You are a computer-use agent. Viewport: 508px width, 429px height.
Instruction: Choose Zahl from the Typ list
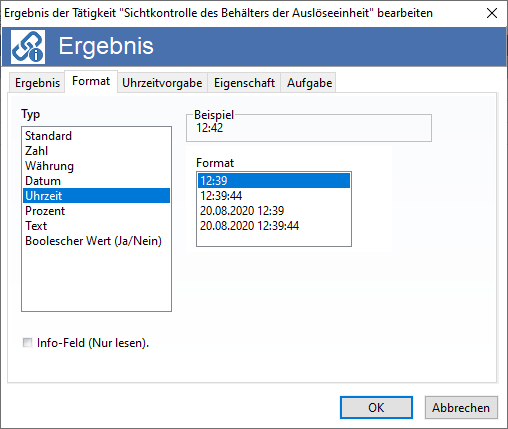point(96,151)
